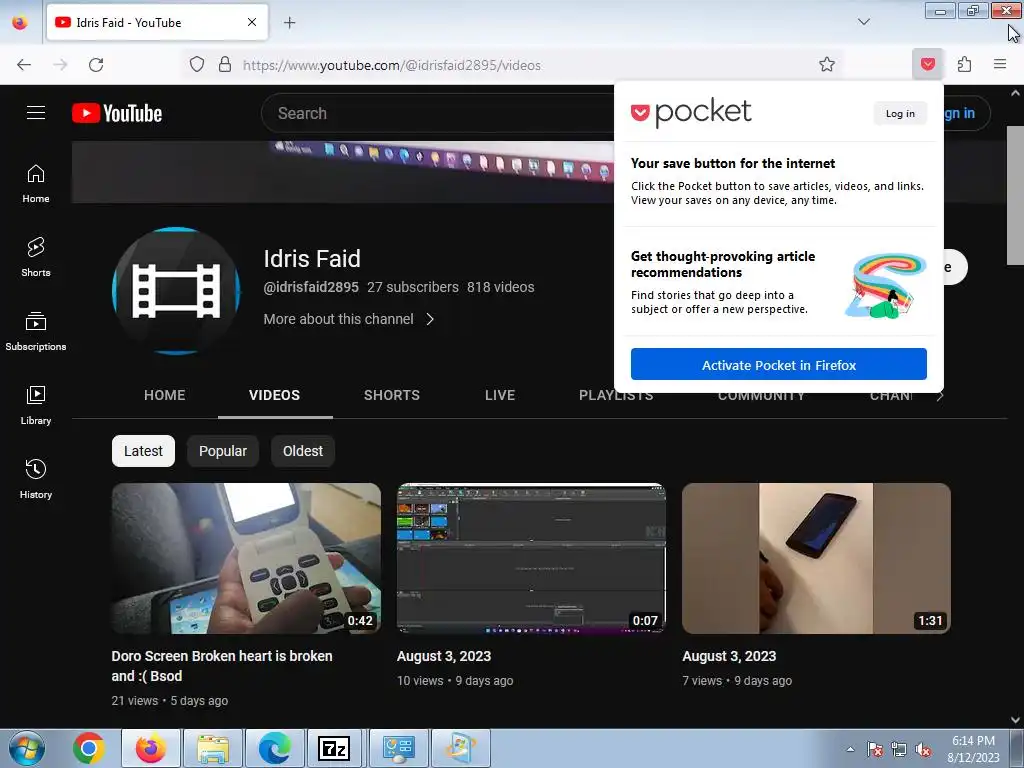Select the Oldest sort chip

tap(303, 451)
